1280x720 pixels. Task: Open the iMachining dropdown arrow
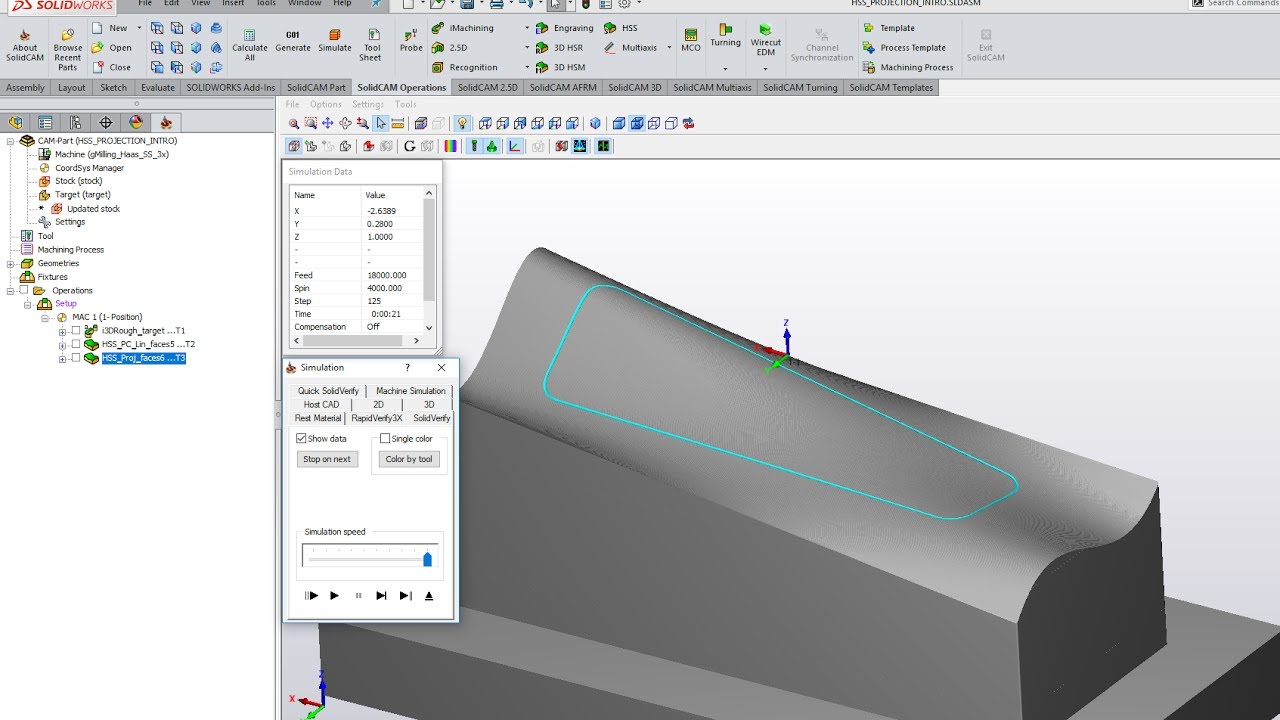[527, 28]
